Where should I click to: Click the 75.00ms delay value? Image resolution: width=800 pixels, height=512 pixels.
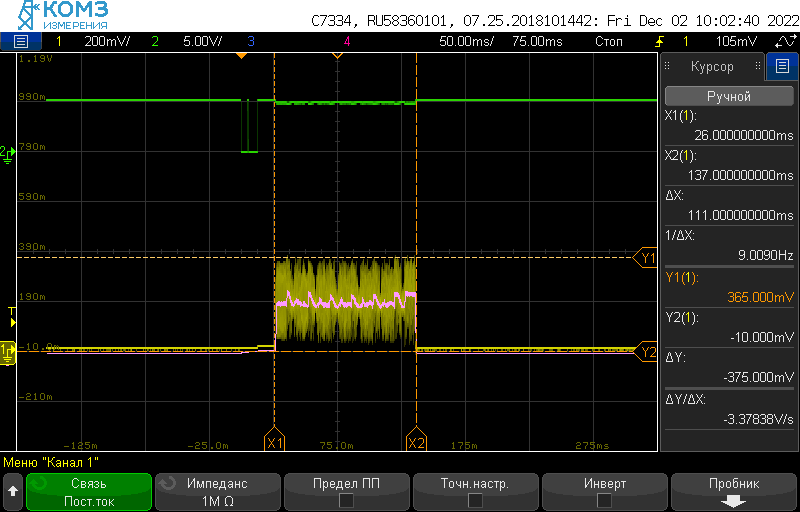tap(537, 42)
